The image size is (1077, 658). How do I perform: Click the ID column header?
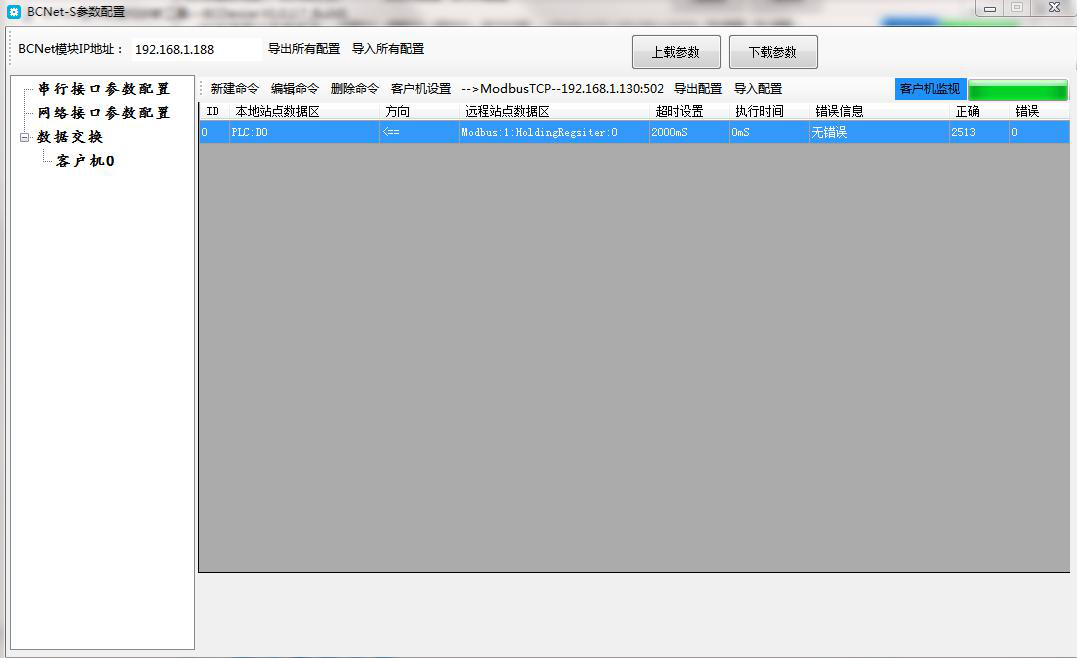pyautogui.click(x=214, y=111)
